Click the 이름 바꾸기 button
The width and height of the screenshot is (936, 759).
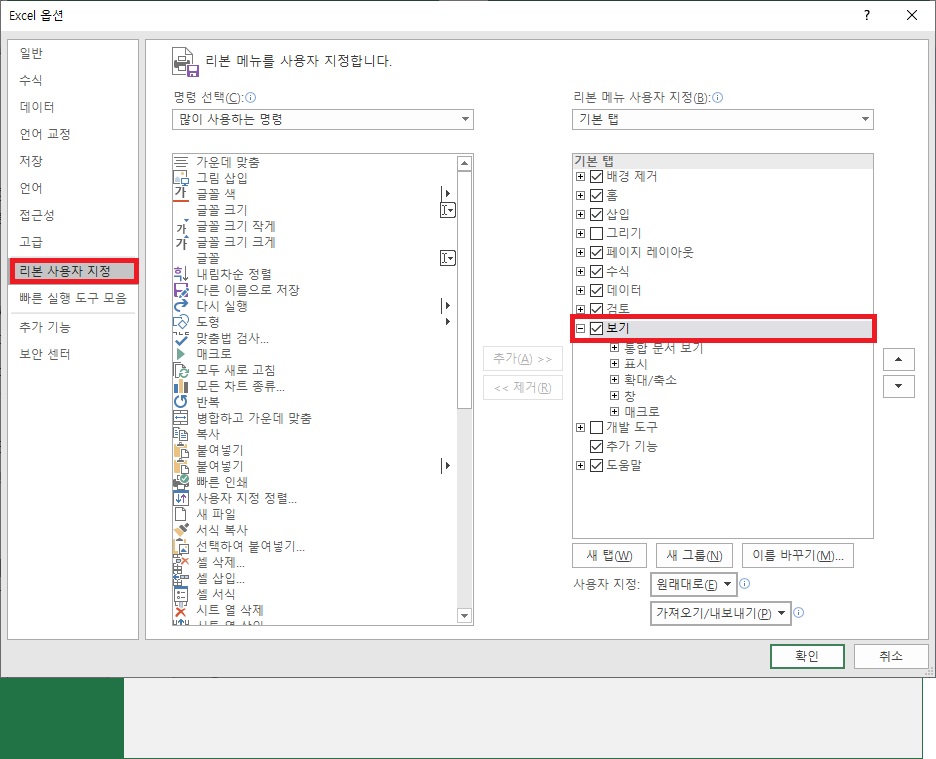(798, 555)
